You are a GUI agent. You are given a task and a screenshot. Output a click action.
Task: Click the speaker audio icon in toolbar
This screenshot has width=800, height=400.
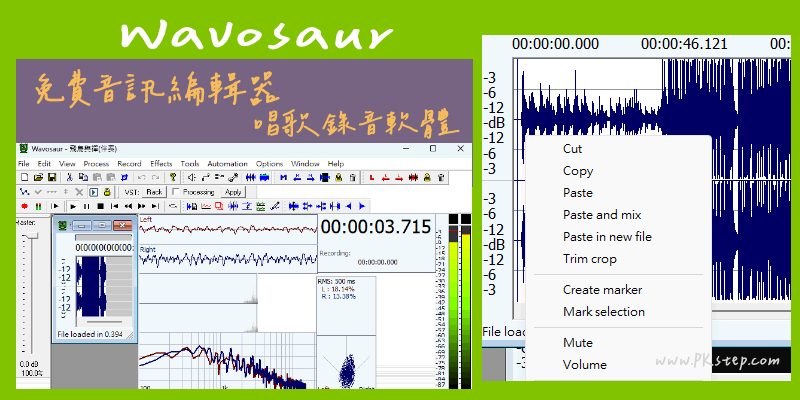[x=192, y=178]
